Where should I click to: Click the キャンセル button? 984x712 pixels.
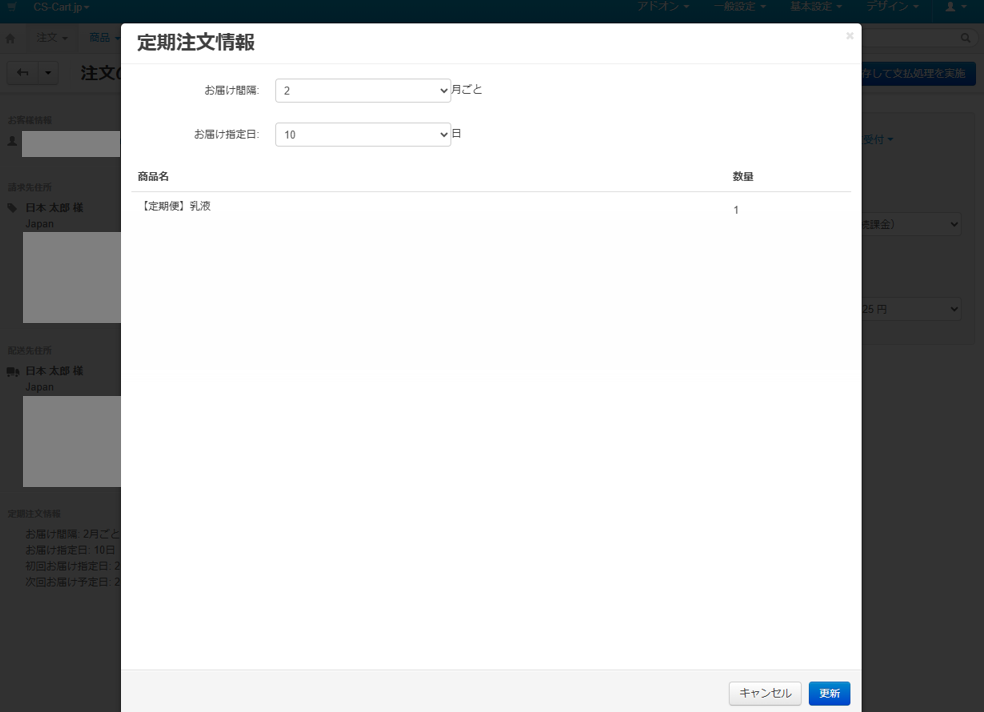pos(765,693)
